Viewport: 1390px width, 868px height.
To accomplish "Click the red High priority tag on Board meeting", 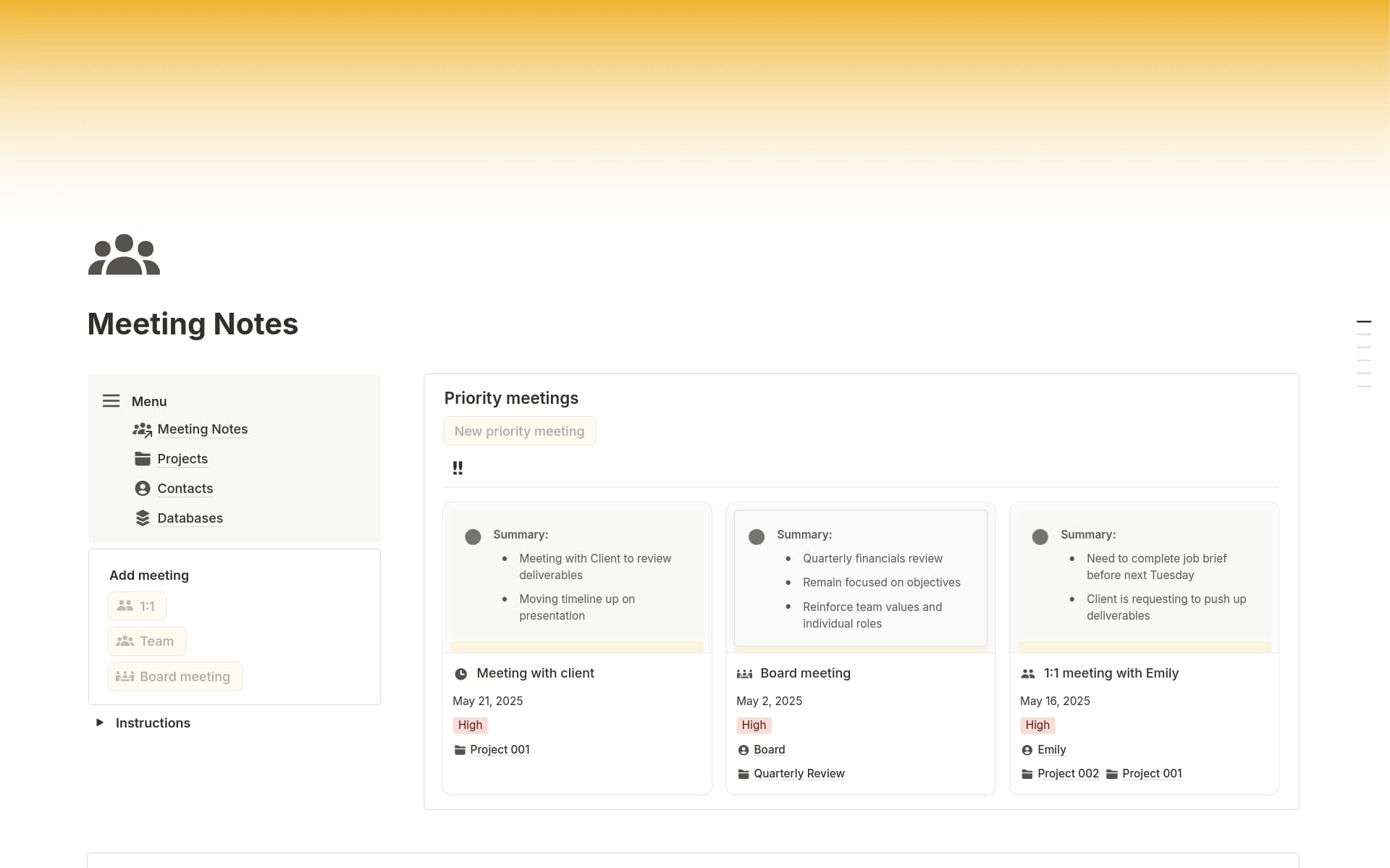I will click(x=753, y=725).
